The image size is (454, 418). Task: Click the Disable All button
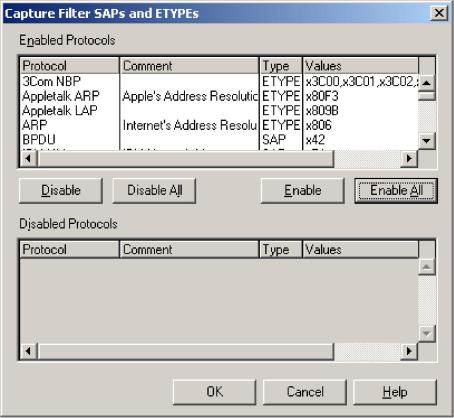point(154,191)
